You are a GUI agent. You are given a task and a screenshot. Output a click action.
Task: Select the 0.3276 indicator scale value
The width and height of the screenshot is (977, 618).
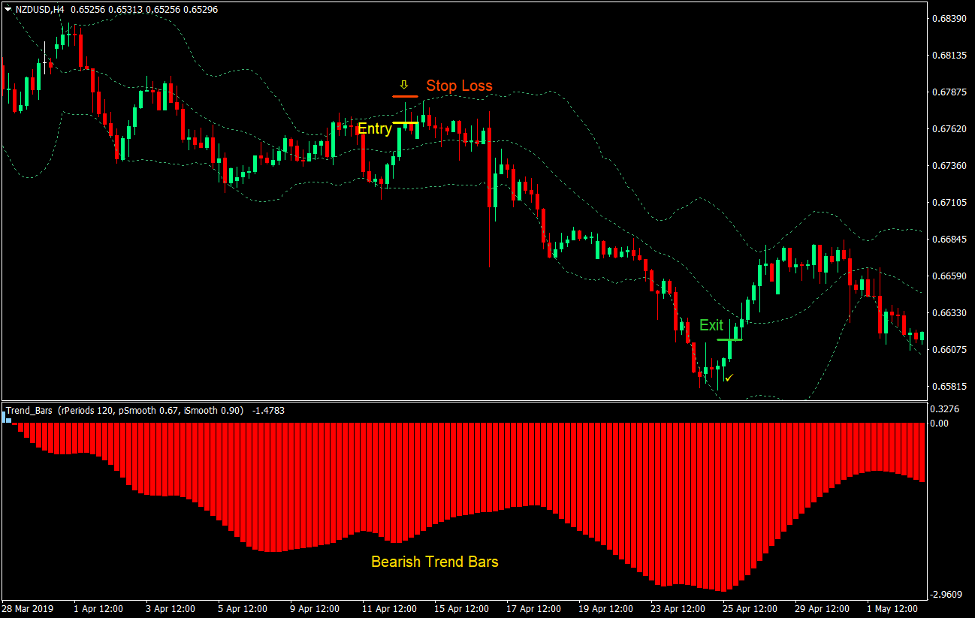coord(944,409)
